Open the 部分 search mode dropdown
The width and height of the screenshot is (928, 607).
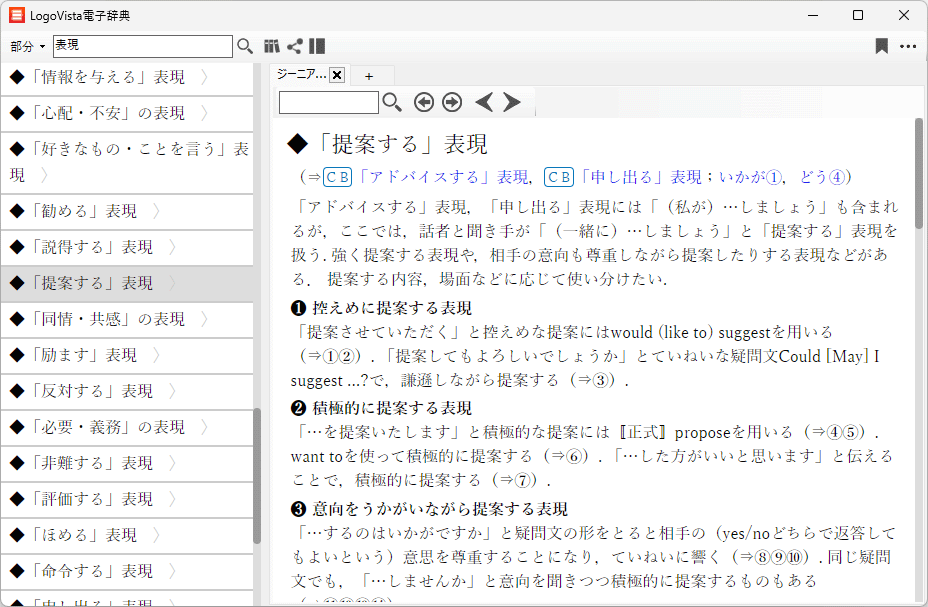(28, 47)
